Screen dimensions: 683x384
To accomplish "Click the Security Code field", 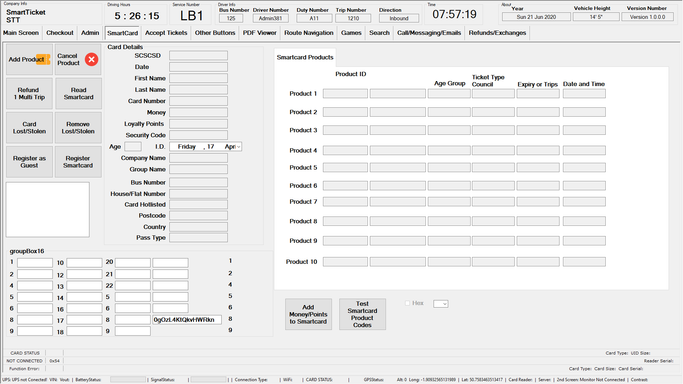I will coord(198,135).
